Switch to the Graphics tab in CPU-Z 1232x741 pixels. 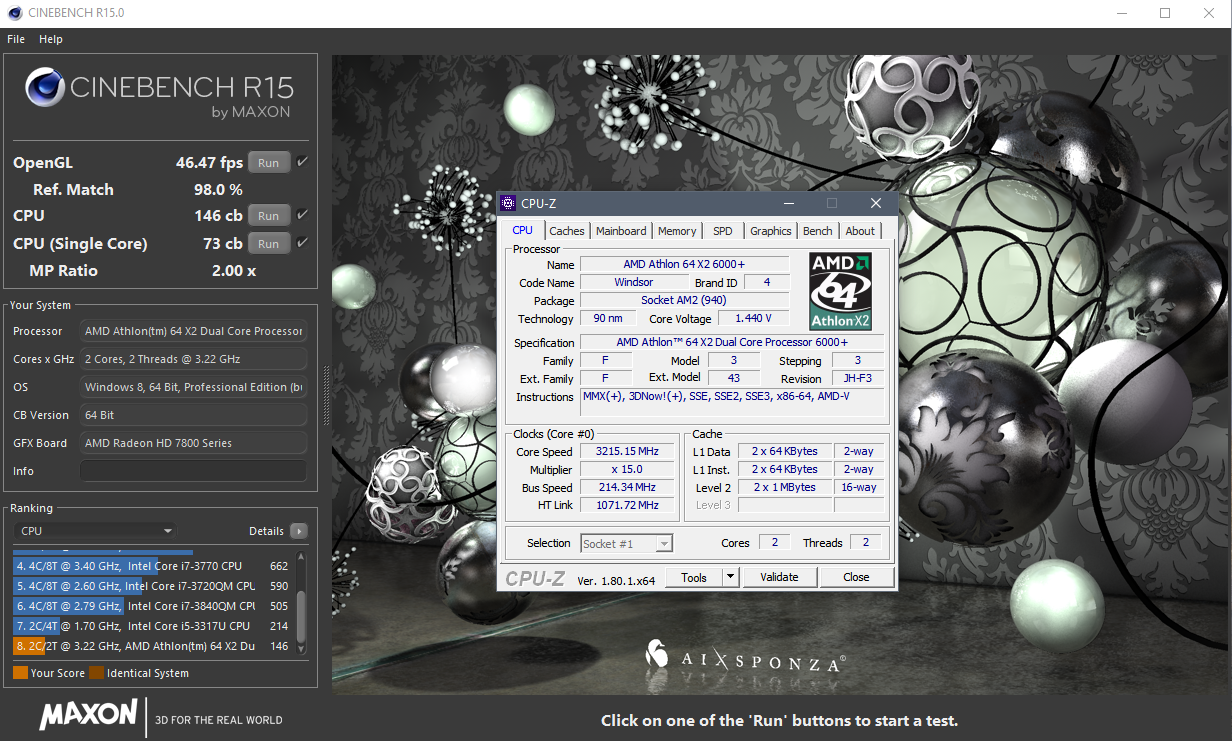[771, 231]
